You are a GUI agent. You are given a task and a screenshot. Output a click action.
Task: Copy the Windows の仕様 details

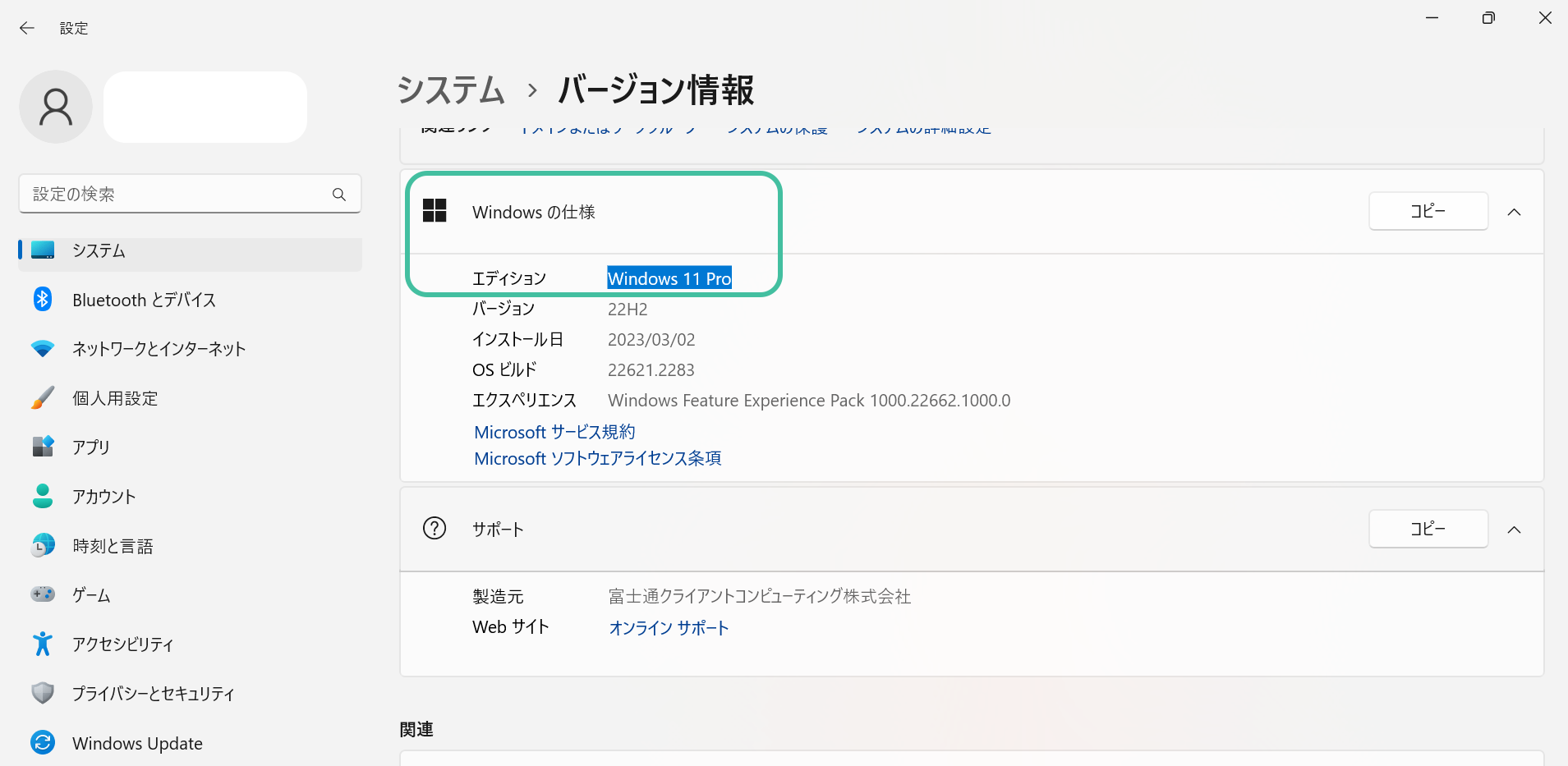(x=1428, y=212)
